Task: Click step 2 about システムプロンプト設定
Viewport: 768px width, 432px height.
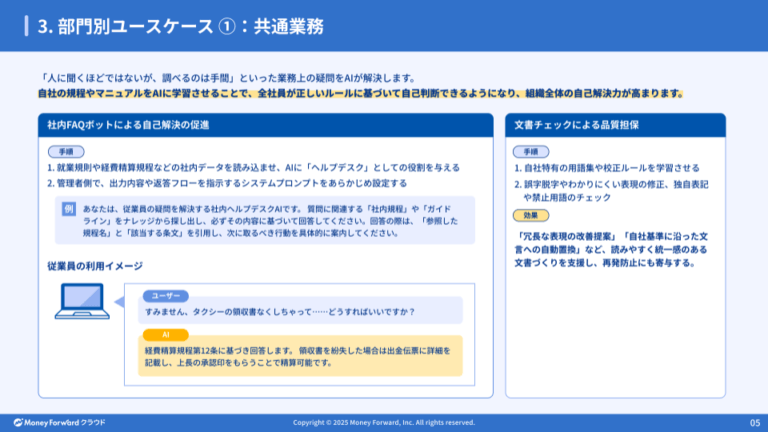Action: (227, 183)
